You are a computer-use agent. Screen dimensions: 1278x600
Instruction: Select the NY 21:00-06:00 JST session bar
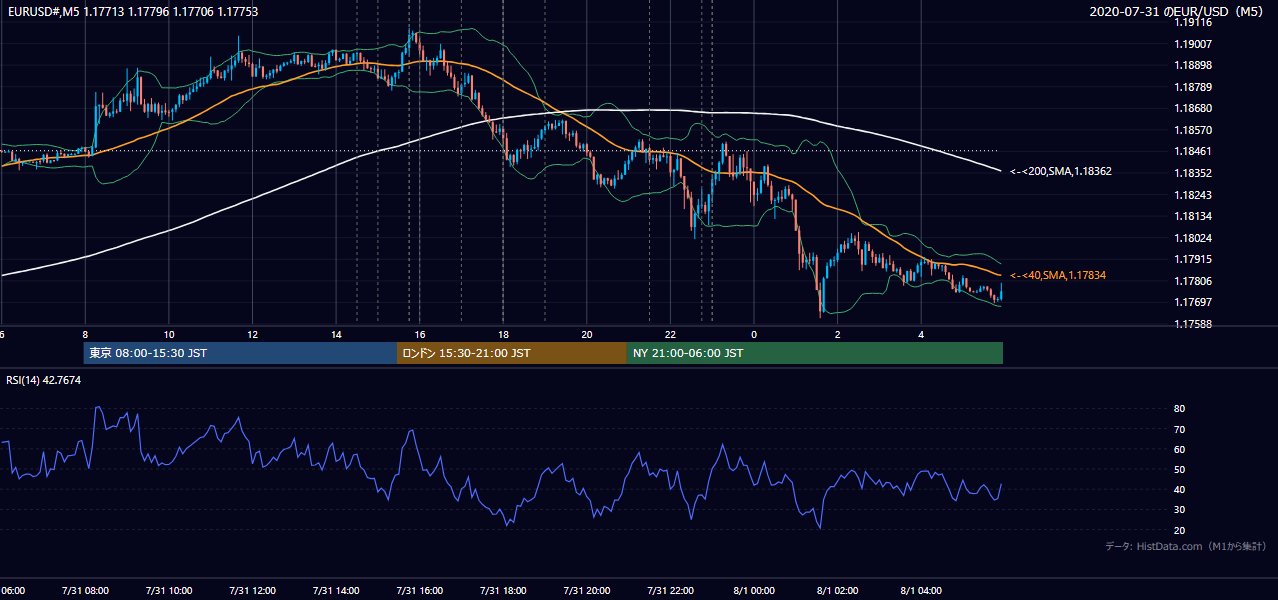pos(815,353)
